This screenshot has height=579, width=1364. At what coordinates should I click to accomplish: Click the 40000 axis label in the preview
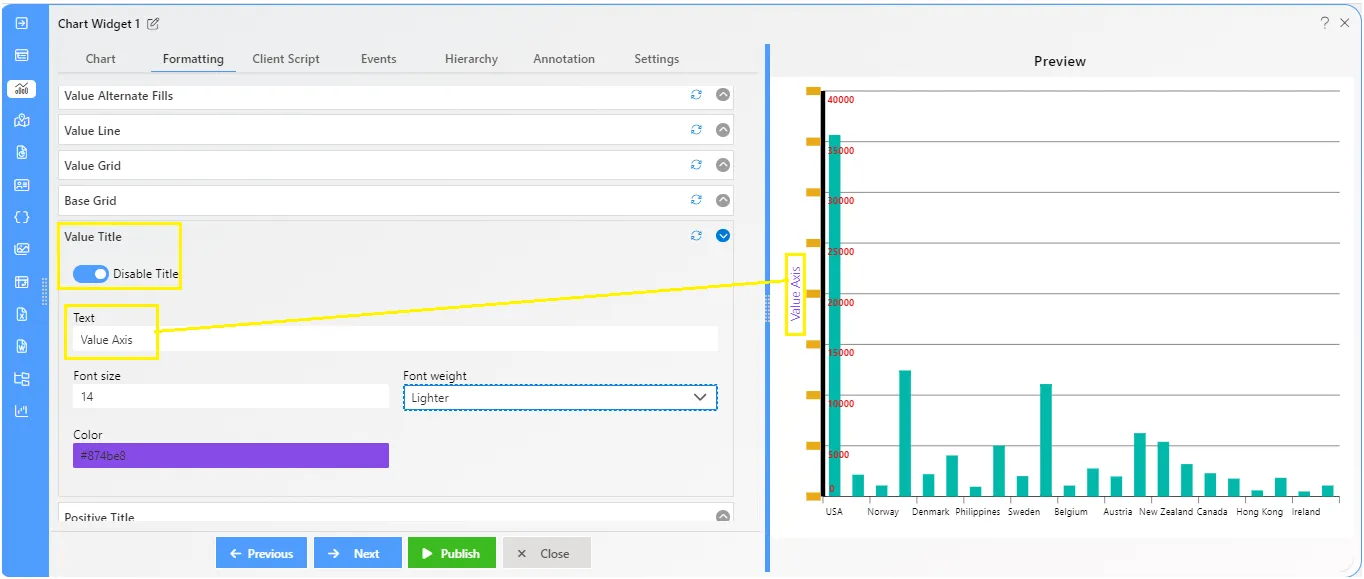click(x=841, y=100)
